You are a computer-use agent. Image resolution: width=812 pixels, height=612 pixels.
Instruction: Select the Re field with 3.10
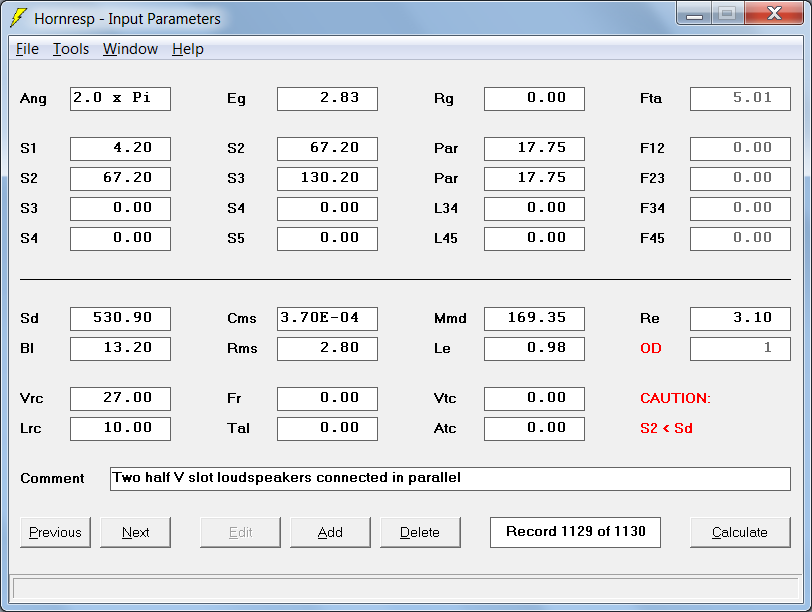coord(741,318)
